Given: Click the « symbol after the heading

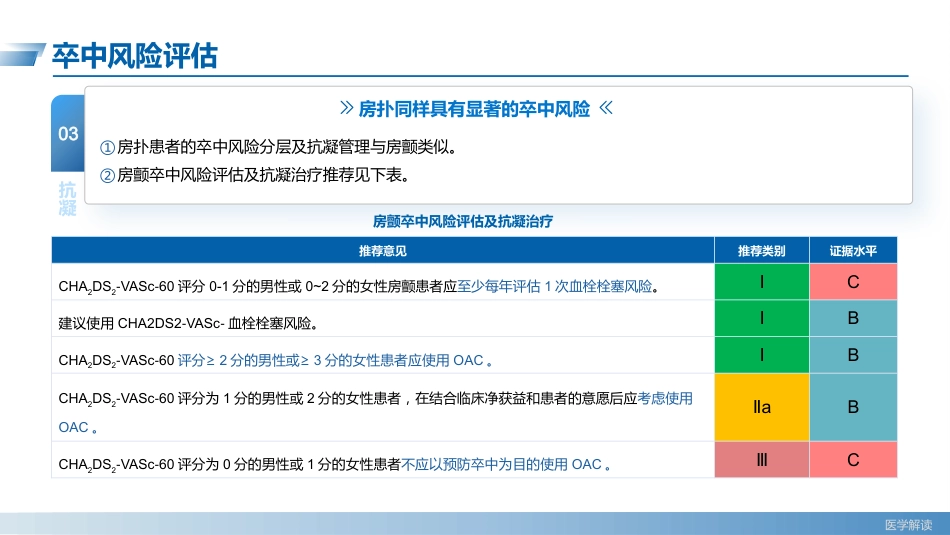Looking at the screenshot, I should (606, 108).
